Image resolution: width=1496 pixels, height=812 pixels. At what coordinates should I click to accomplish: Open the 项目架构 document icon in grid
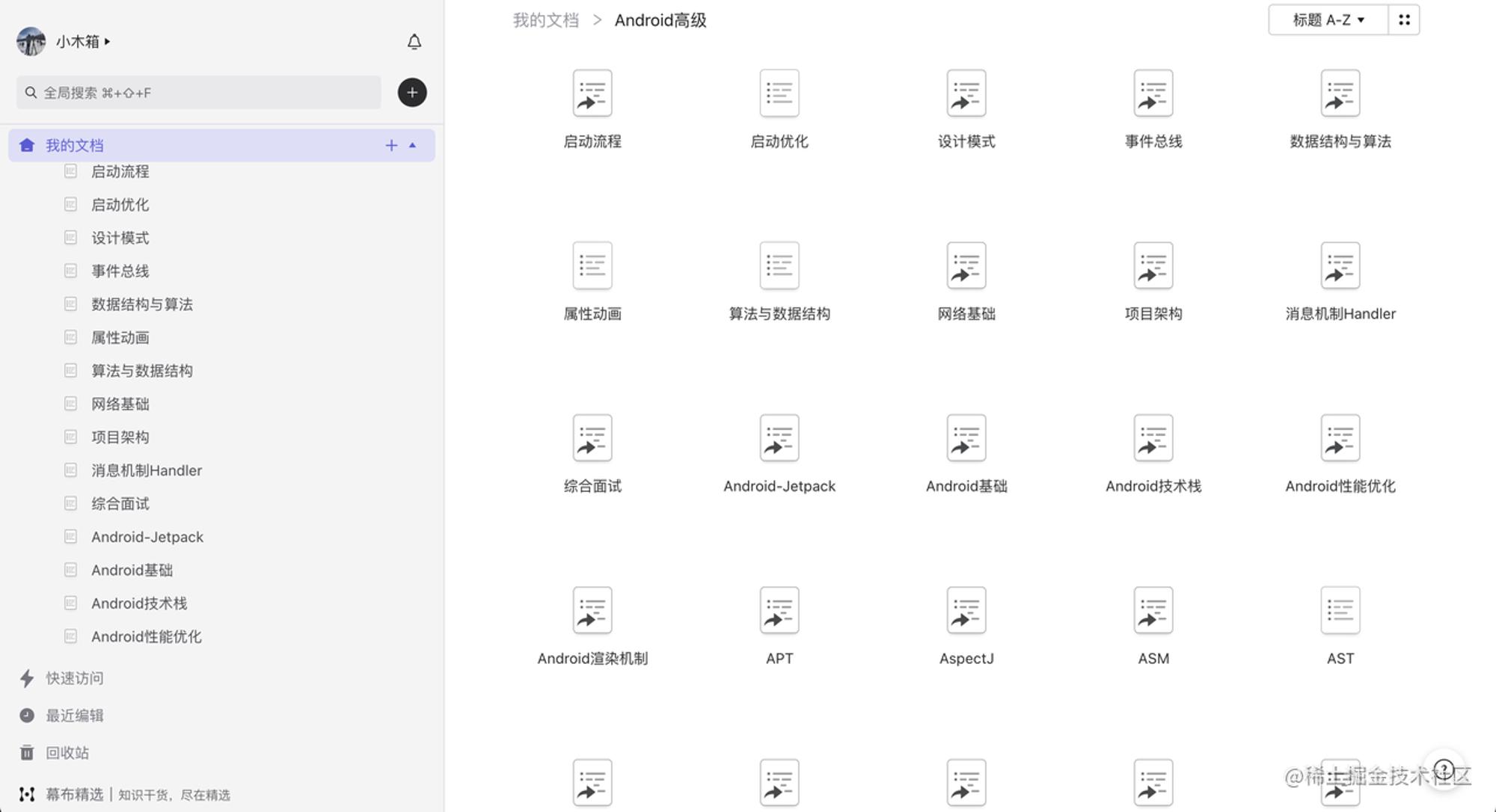[1153, 265]
